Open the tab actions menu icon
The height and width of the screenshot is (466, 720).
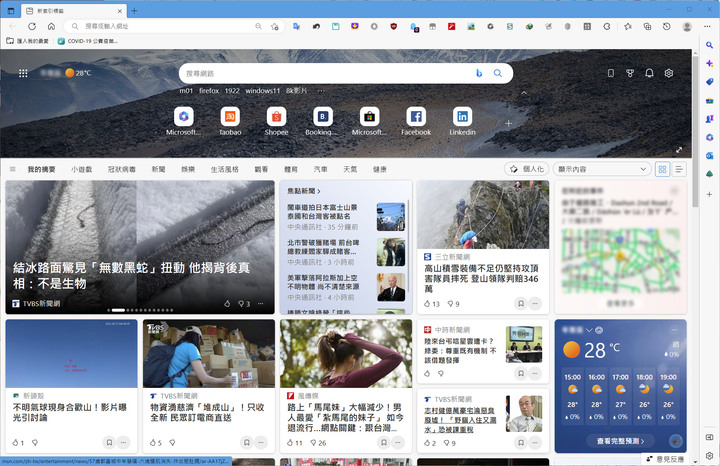[11, 11]
